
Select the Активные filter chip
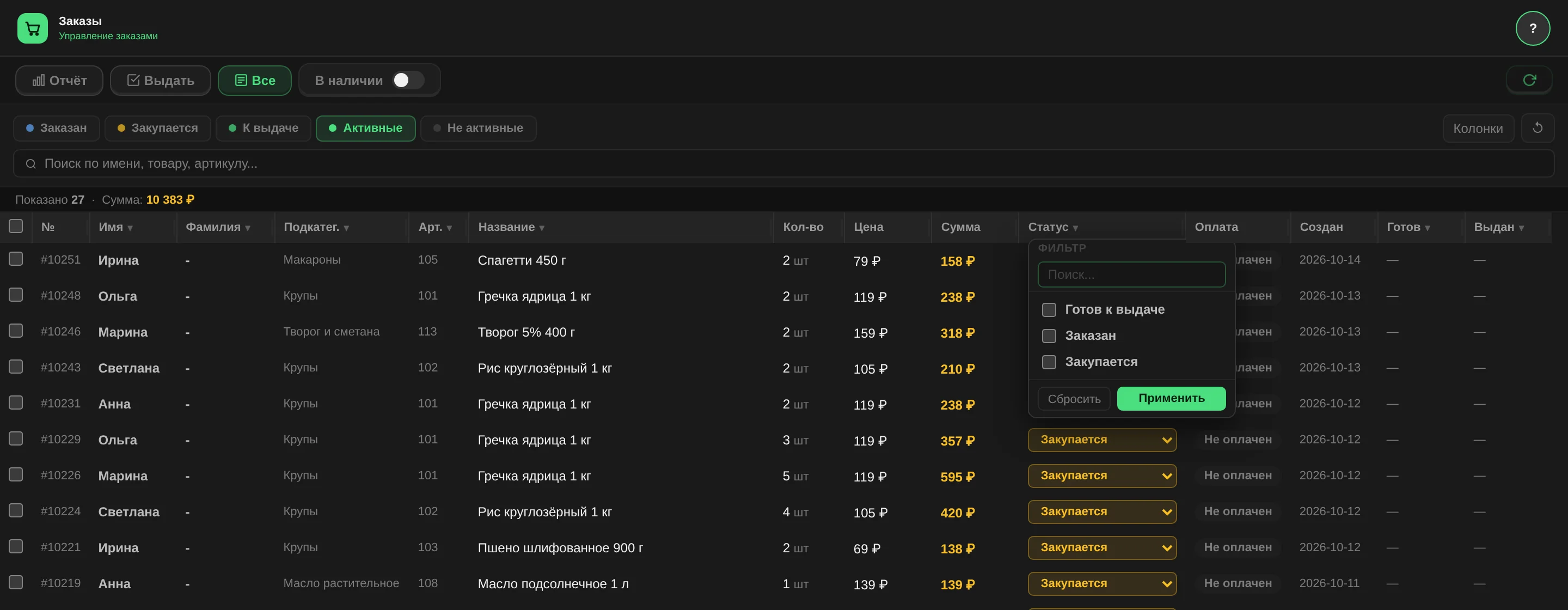[x=365, y=128]
